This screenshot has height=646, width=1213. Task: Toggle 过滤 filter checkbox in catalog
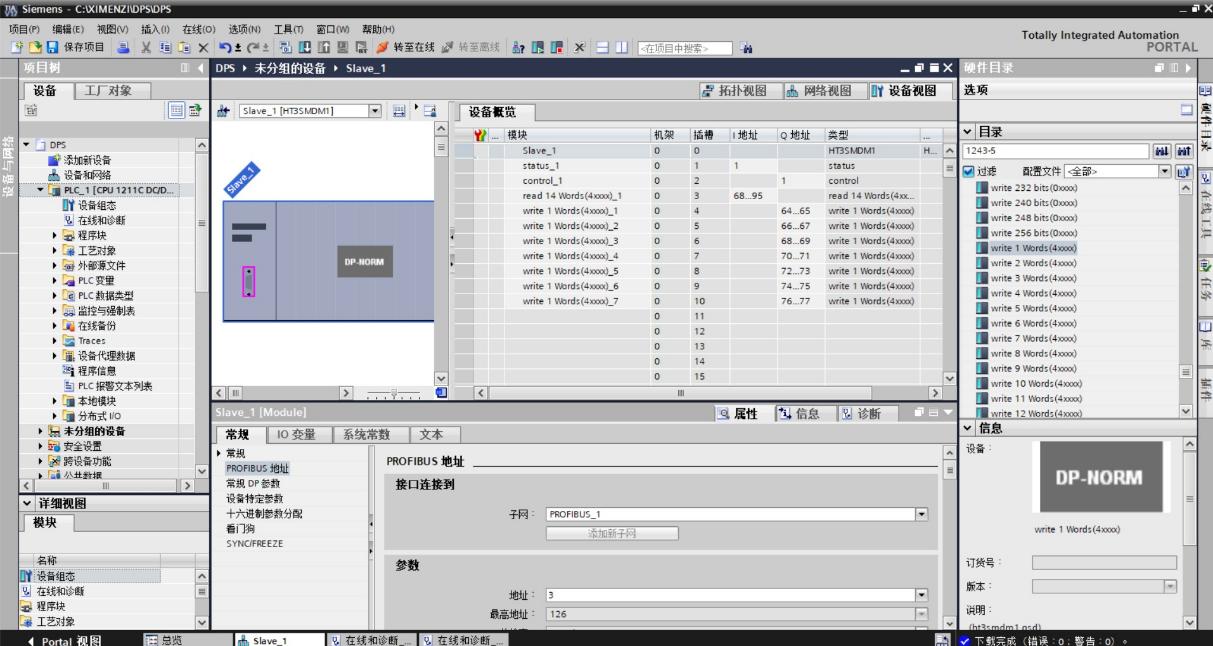point(968,171)
